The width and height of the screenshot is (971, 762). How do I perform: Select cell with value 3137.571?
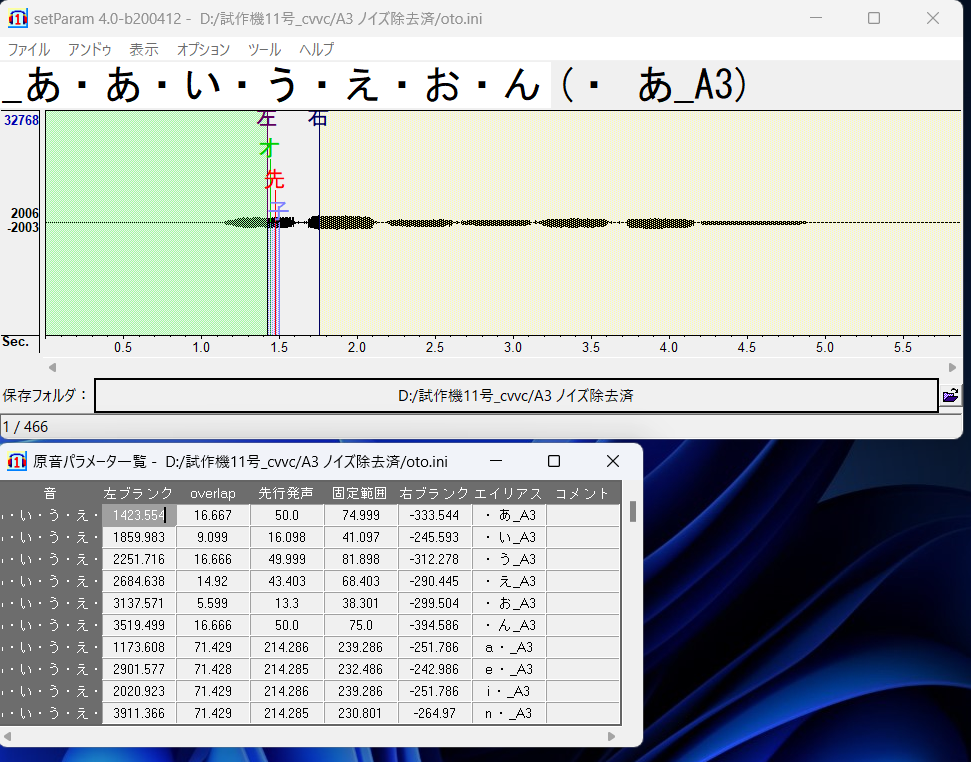[139, 603]
